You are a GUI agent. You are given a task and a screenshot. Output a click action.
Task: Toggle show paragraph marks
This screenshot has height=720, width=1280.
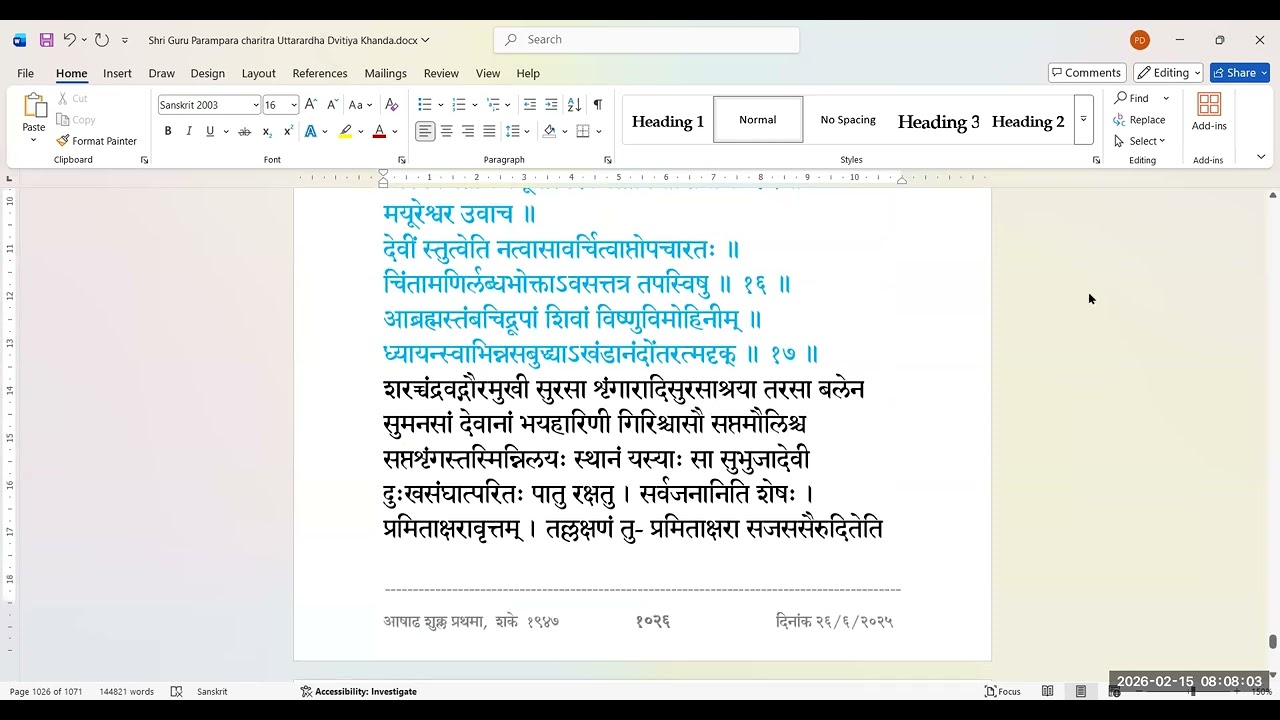coord(597,105)
